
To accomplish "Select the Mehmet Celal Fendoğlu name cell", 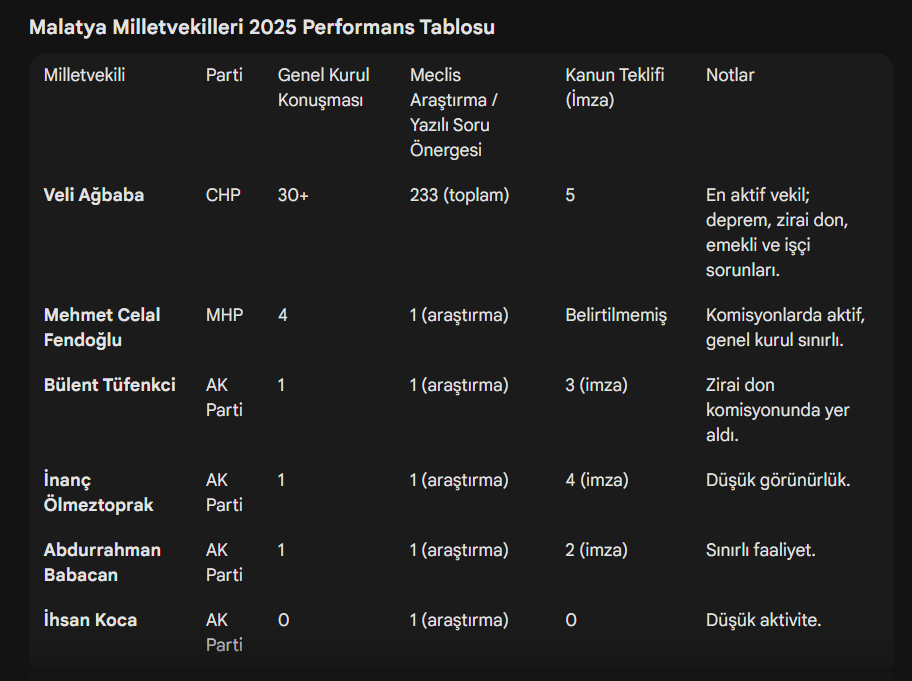I will pyautogui.click(x=102, y=327).
